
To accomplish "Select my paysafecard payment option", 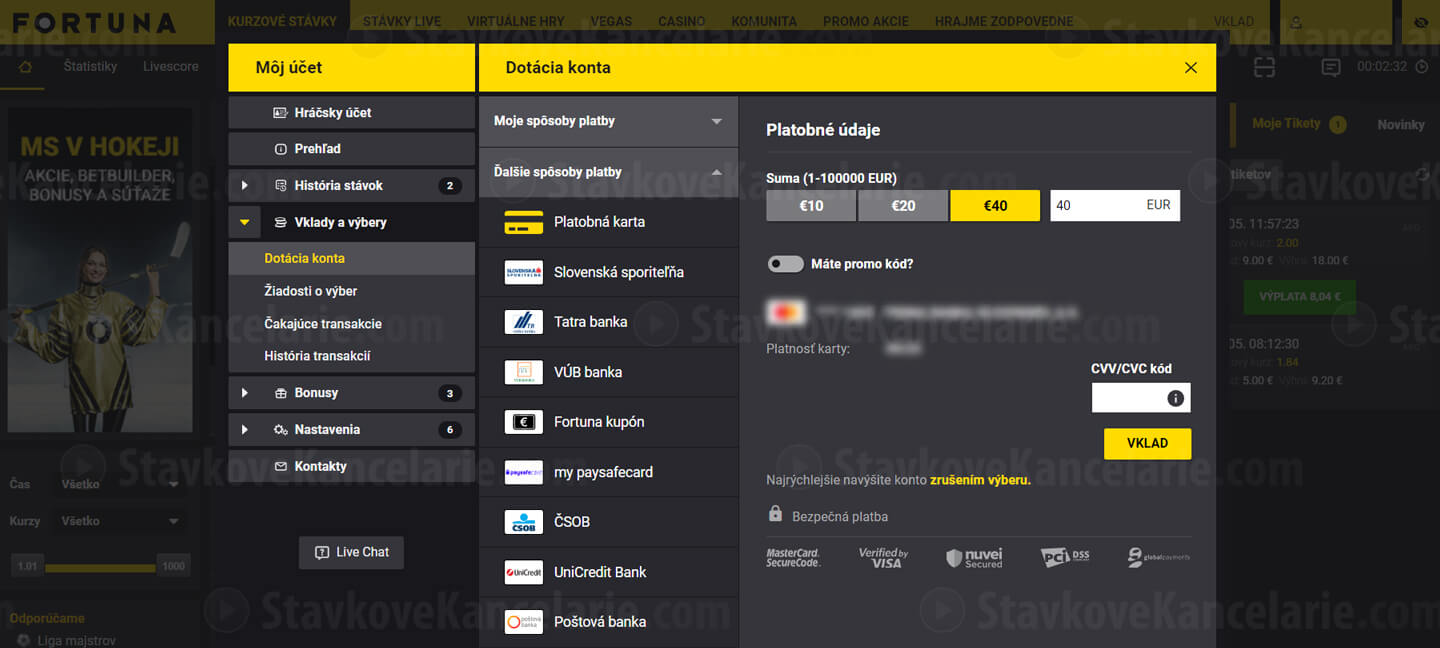I will click(x=608, y=472).
